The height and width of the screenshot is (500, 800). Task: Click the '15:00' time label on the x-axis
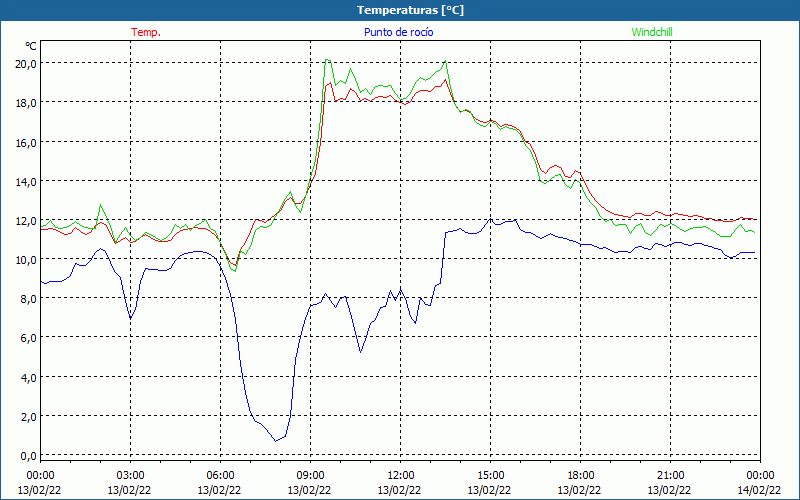(490, 476)
